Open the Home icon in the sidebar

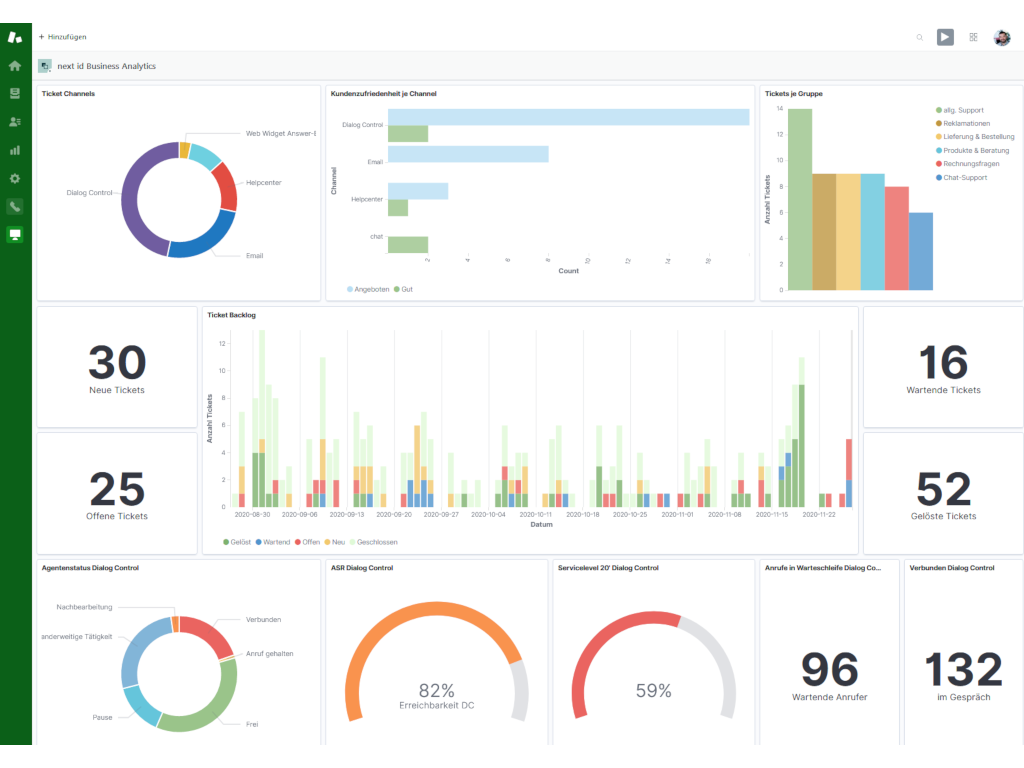15,66
